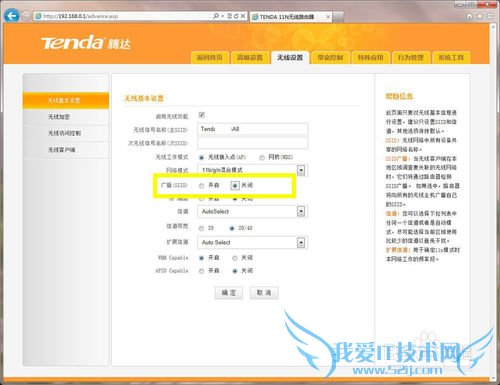Open the browser tools gear icon
Screen dimensions: 500x385
[490, 16]
